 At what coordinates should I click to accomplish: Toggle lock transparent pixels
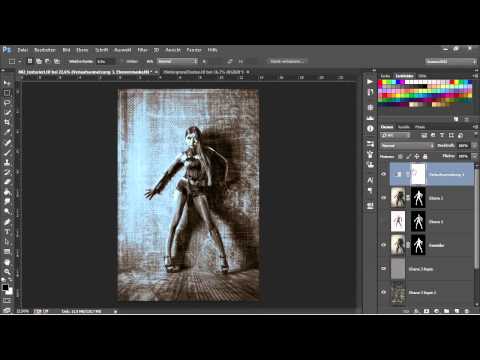(400, 156)
